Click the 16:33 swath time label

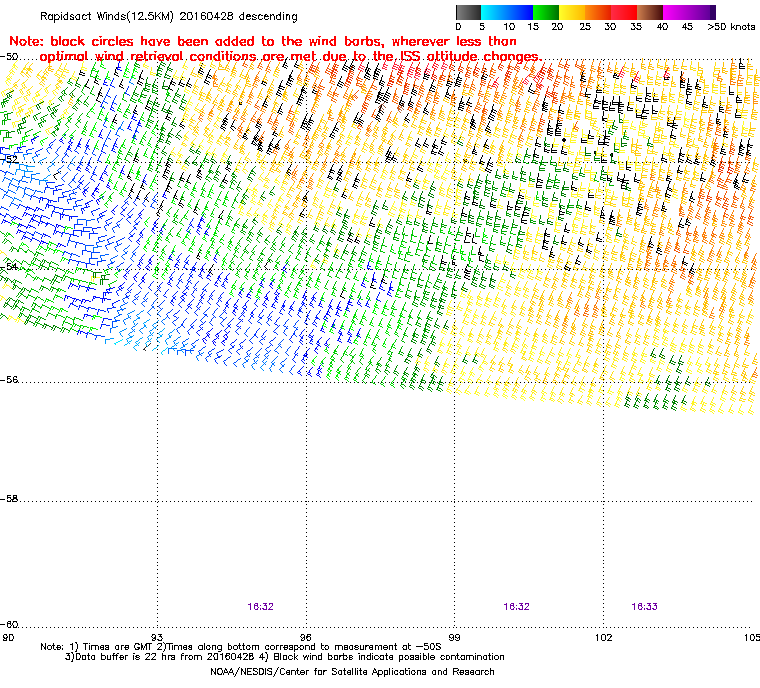[644, 607]
